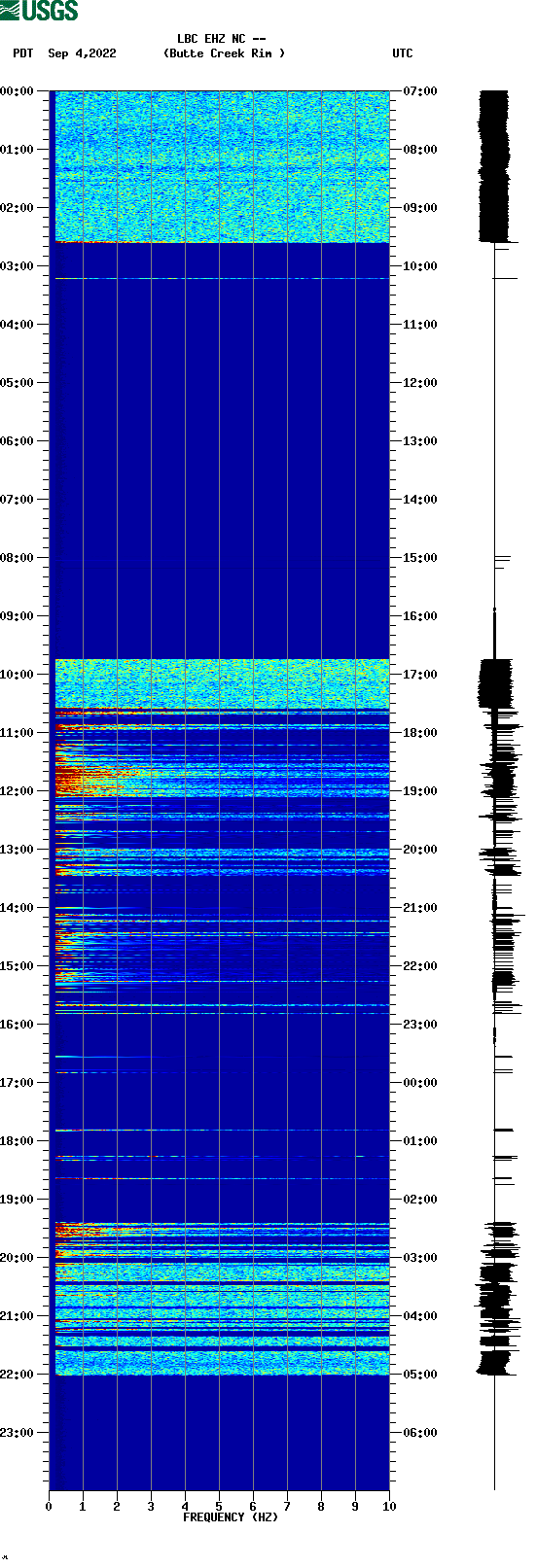The image size is (537, 1568).
Task: Click the 'FREQUENCY (HZ)' axis label
Action: tap(231, 1517)
